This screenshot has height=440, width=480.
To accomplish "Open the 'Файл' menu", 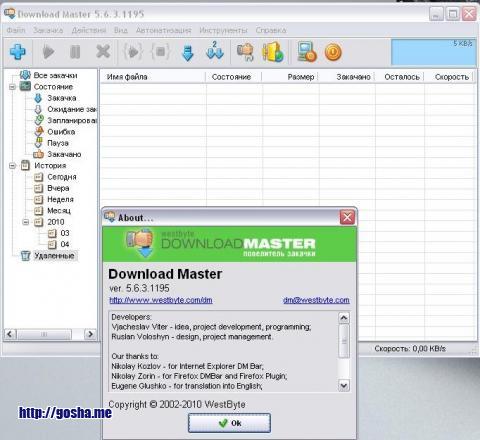I will point(16,30).
